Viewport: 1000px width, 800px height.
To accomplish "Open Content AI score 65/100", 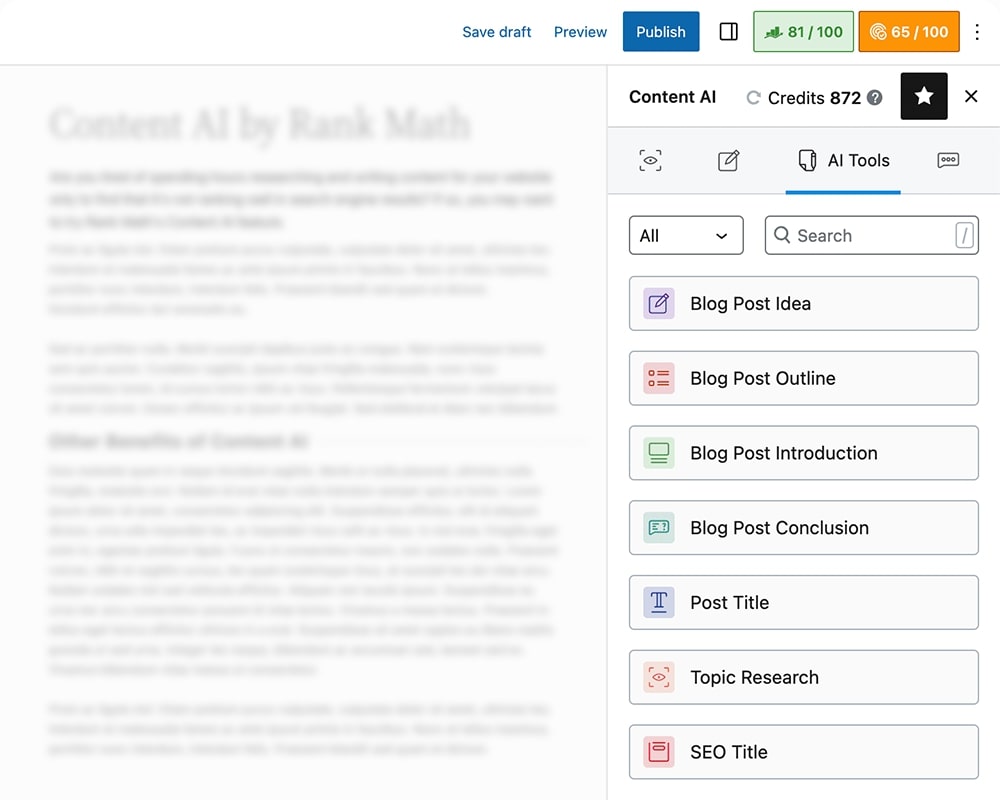I will 908,31.
